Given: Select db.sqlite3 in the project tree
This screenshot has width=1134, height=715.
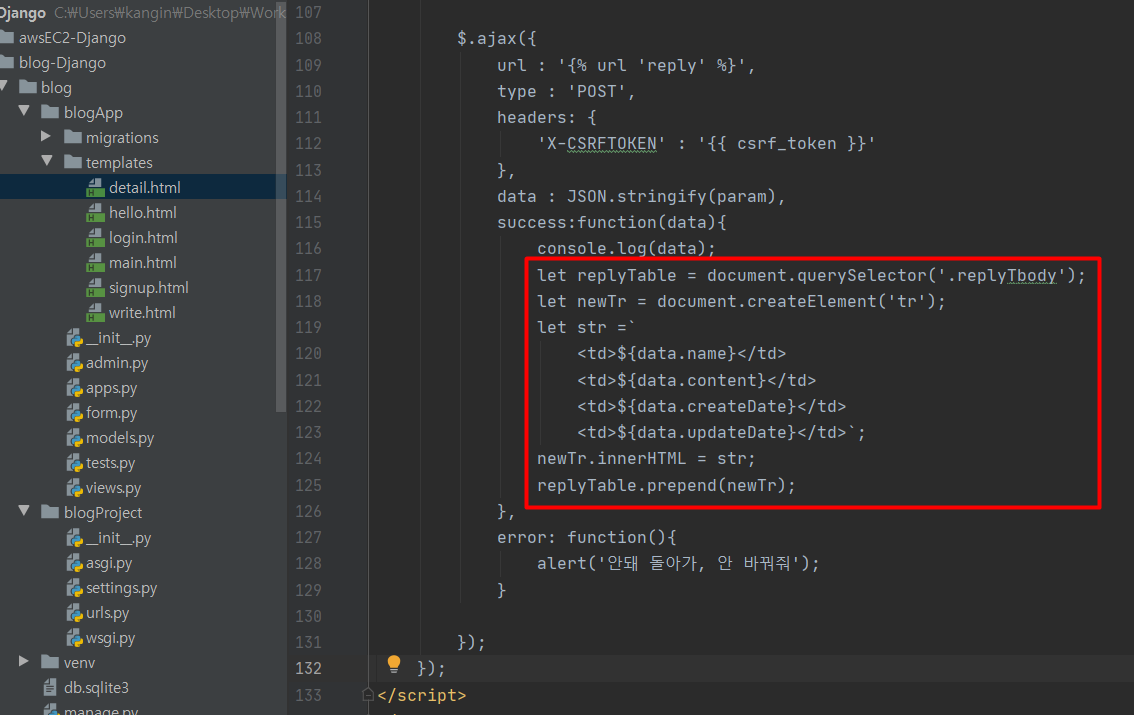Looking at the screenshot, I should 96,688.
